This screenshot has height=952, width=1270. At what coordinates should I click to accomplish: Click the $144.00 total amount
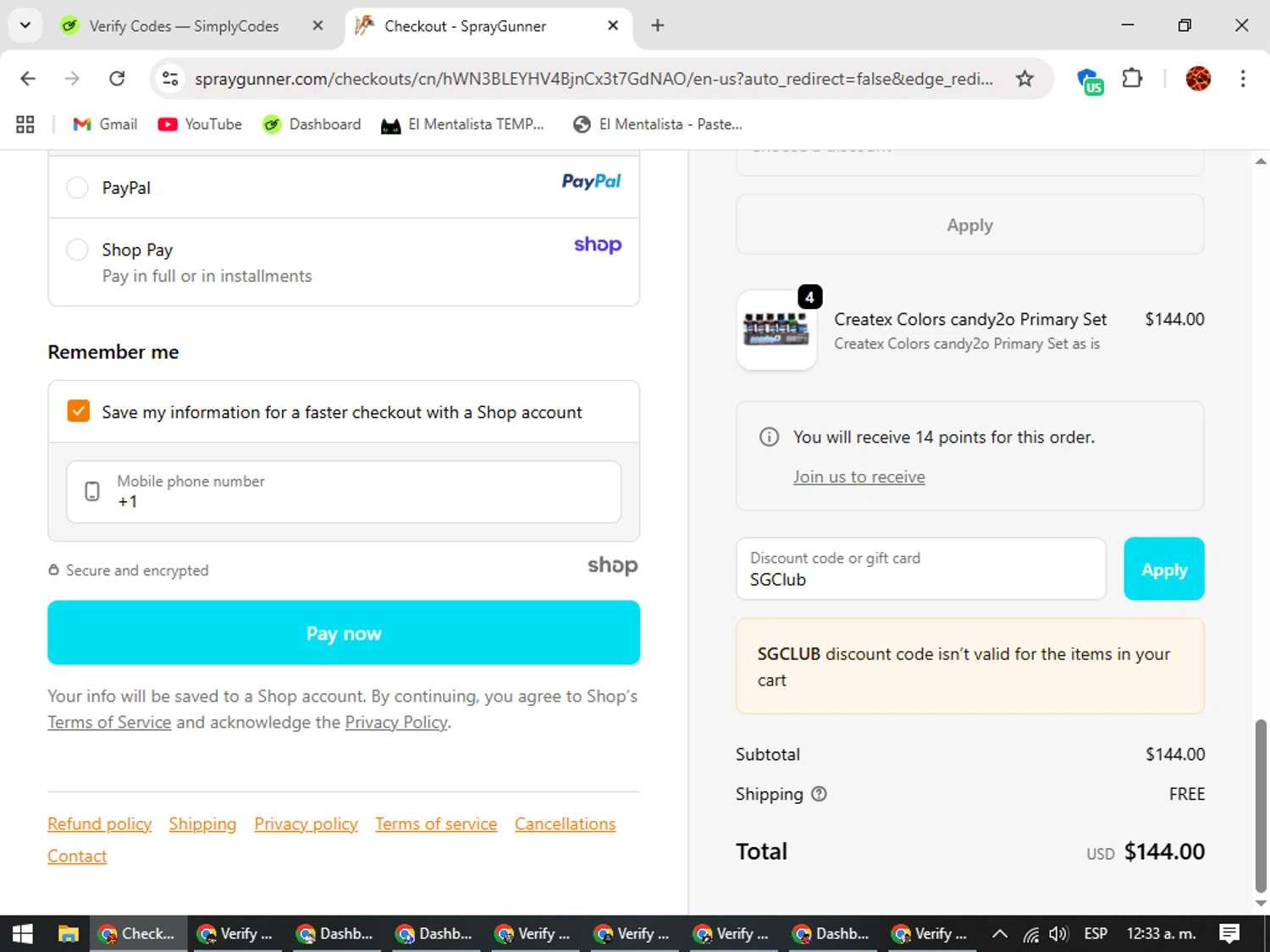pyautogui.click(x=1164, y=851)
